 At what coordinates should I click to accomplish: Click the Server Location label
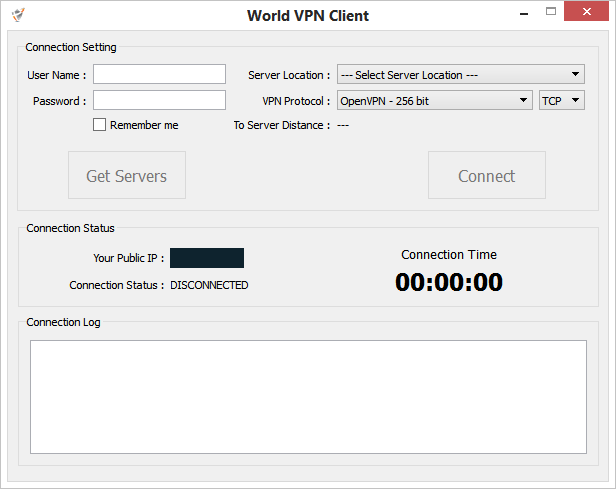(289, 75)
